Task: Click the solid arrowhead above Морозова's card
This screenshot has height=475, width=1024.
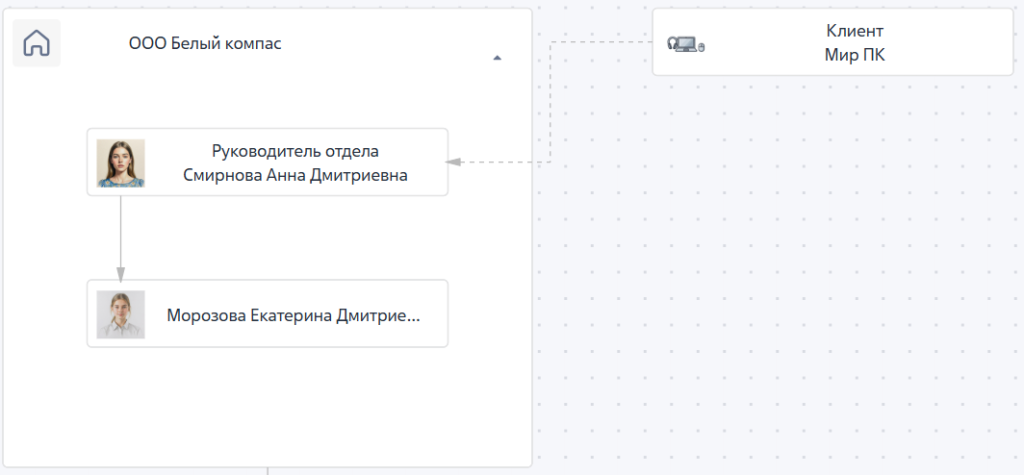Action: tap(121, 273)
